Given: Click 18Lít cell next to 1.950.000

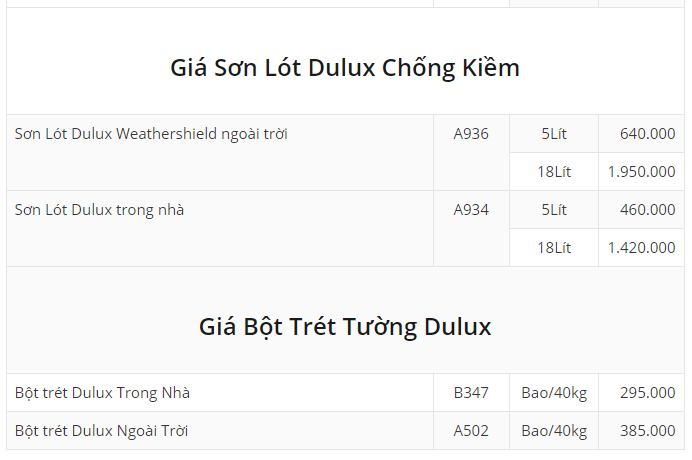Looking at the screenshot, I should tap(554, 171).
